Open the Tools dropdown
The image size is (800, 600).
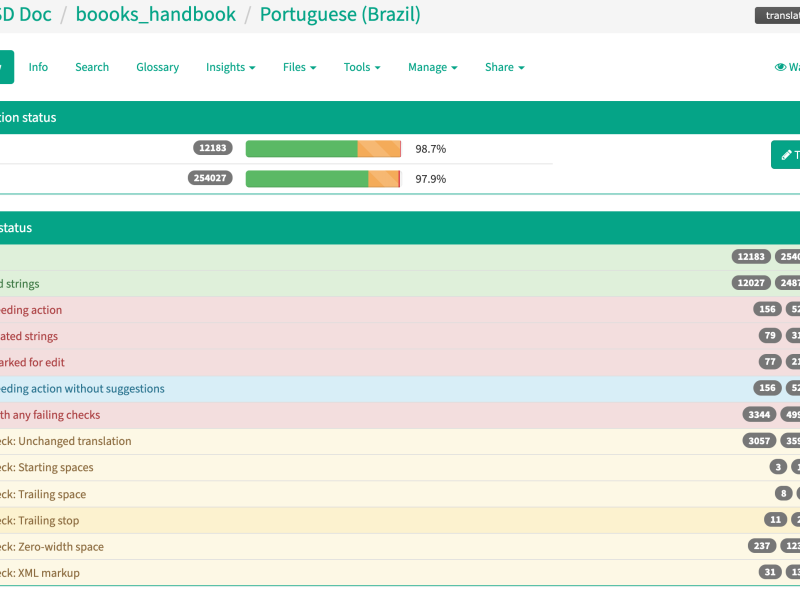coord(362,67)
